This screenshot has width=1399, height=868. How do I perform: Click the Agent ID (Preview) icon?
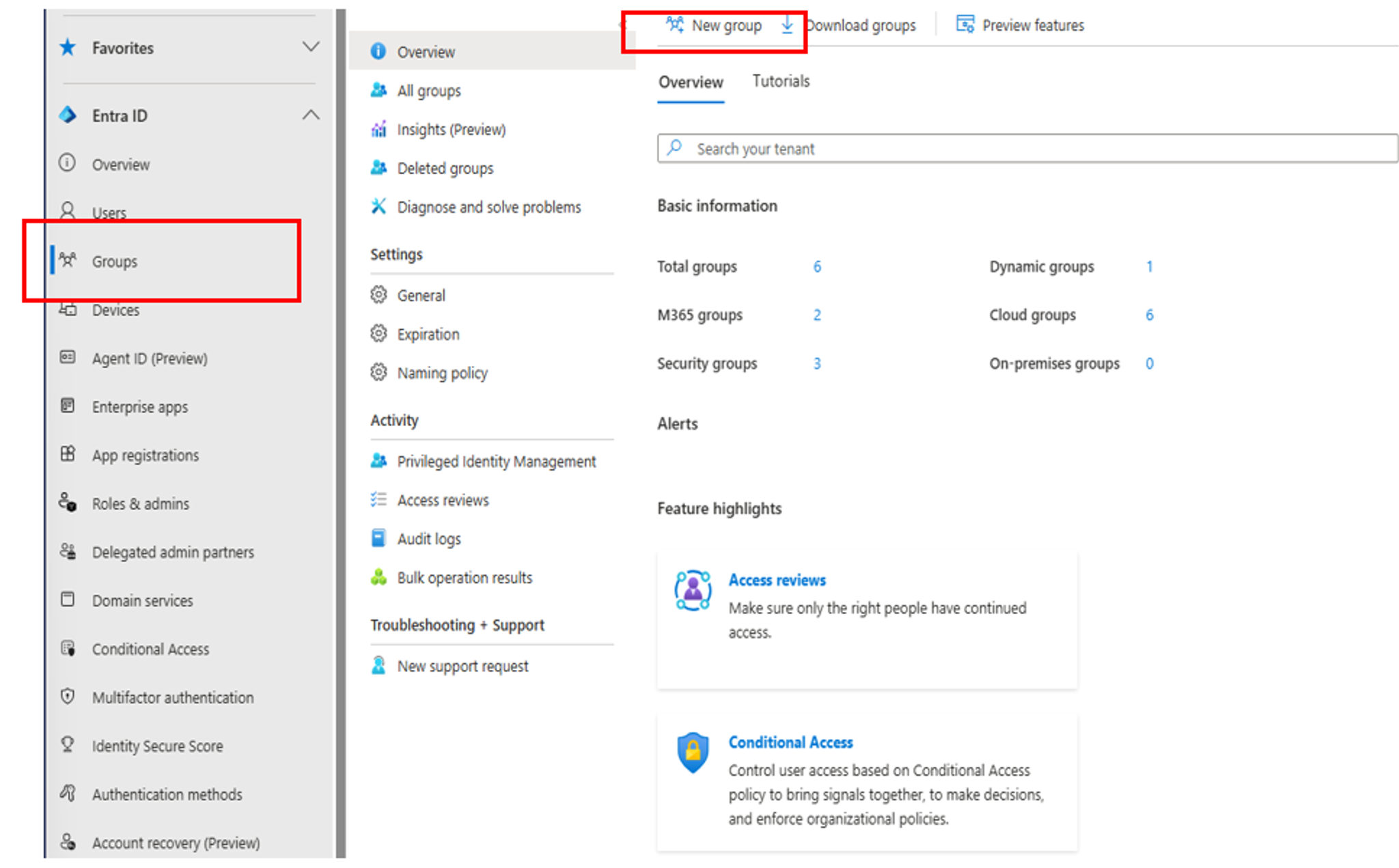pyautogui.click(x=68, y=357)
